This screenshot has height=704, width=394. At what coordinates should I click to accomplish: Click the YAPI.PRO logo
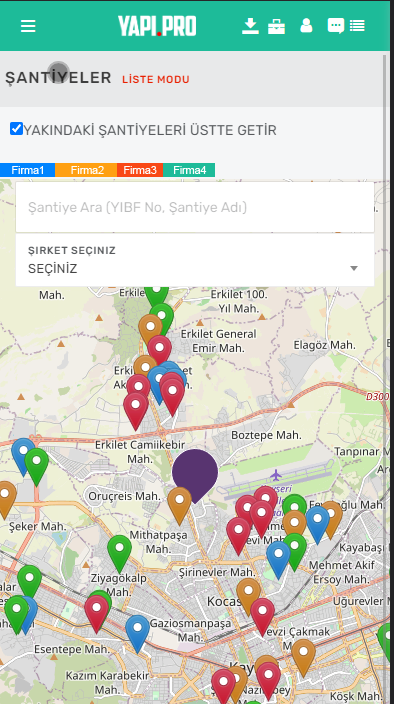157,26
